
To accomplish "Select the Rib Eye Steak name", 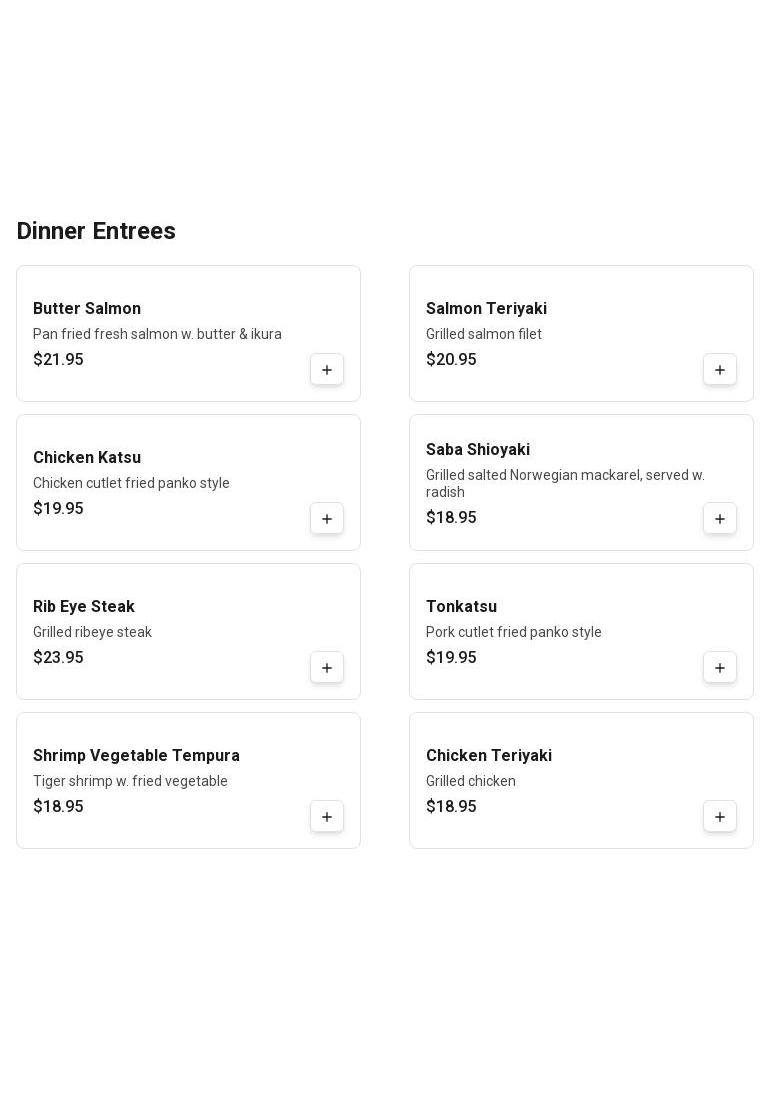I will coord(84,607).
